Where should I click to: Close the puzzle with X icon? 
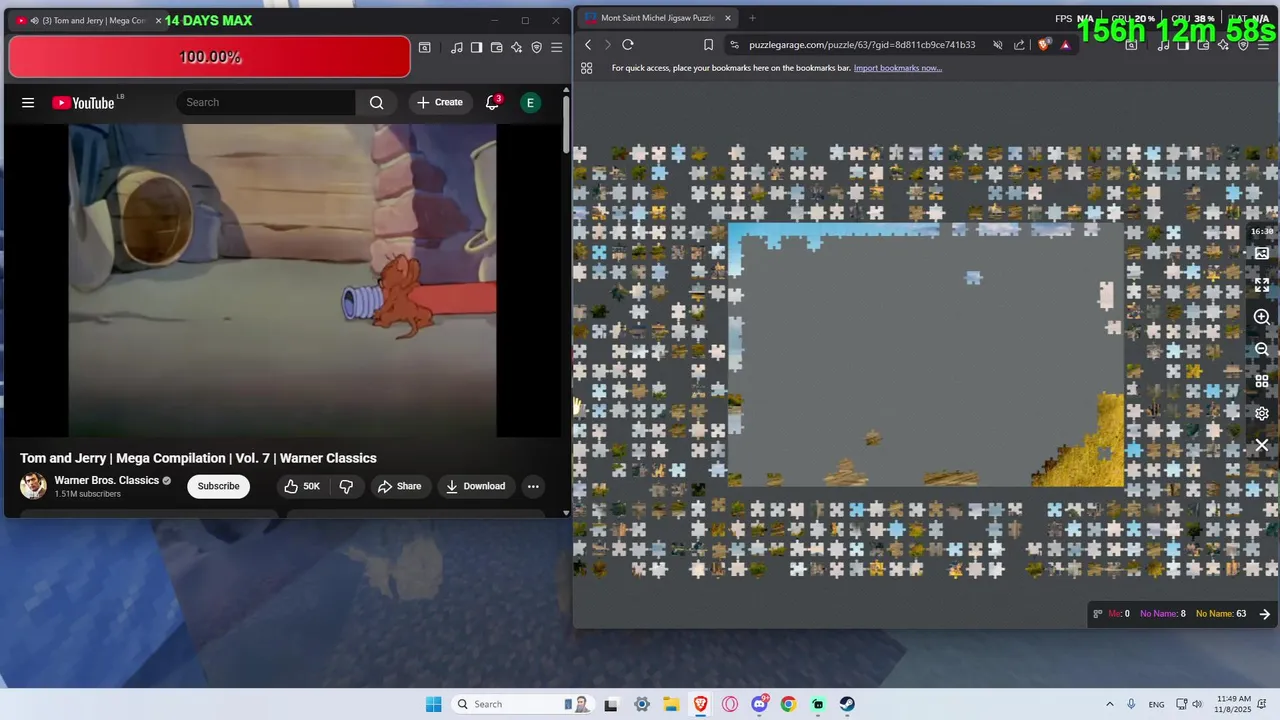1262,445
